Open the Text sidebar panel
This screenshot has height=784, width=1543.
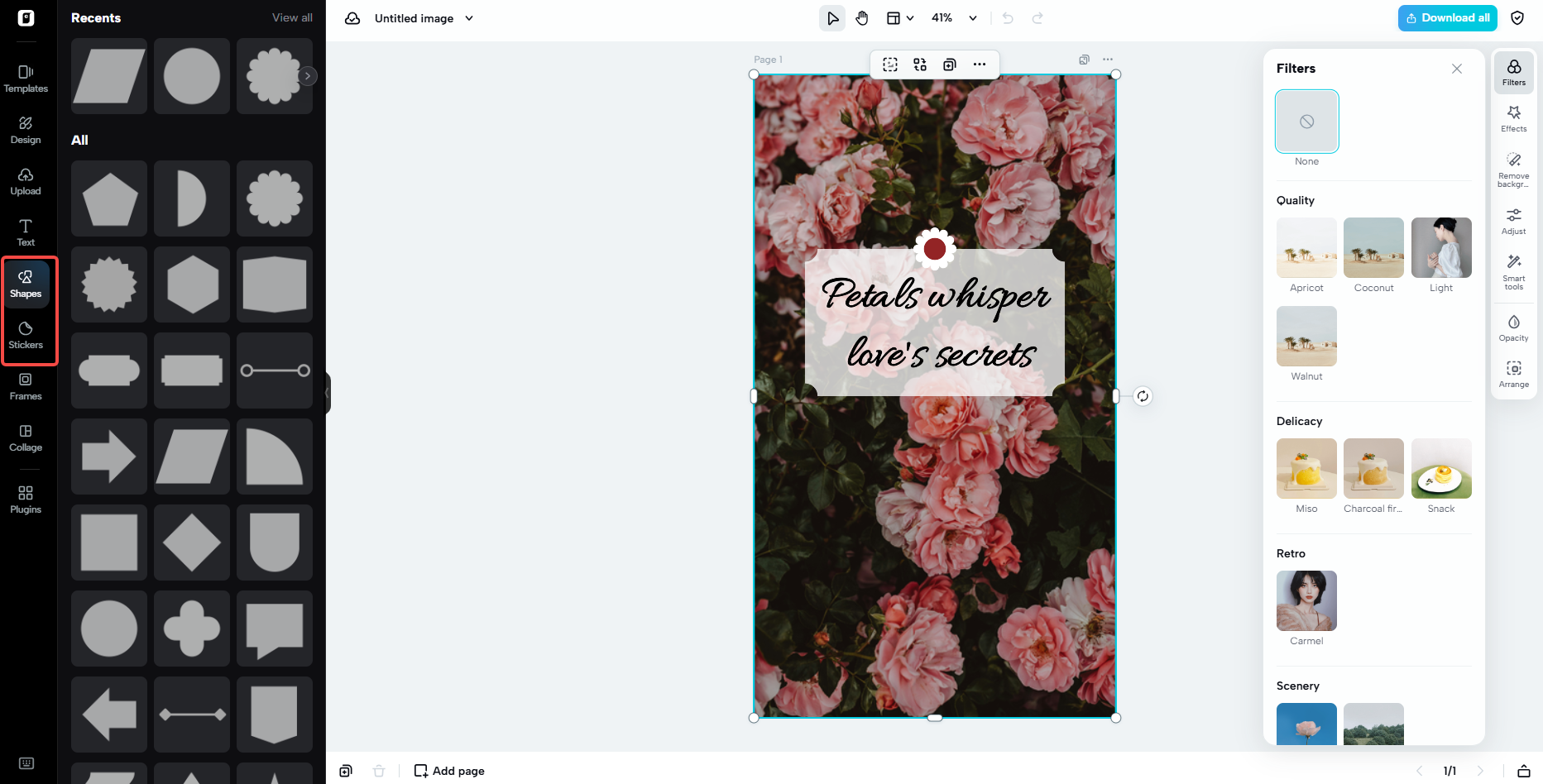pos(26,233)
